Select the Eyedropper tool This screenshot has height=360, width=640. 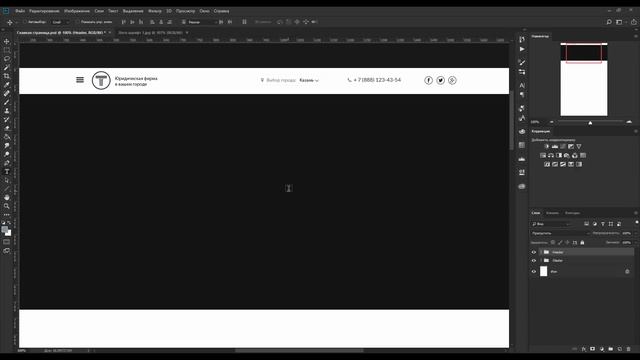[7, 84]
